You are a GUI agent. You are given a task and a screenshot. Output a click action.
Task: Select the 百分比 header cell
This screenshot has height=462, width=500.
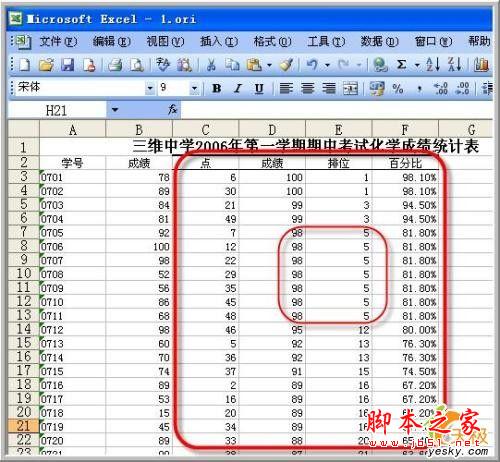coord(405,163)
